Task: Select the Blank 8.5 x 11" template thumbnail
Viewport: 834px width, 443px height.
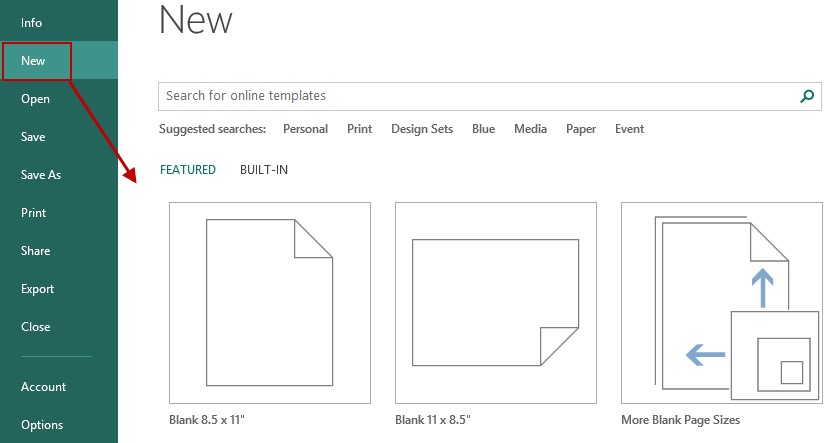Action: (270, 303)
